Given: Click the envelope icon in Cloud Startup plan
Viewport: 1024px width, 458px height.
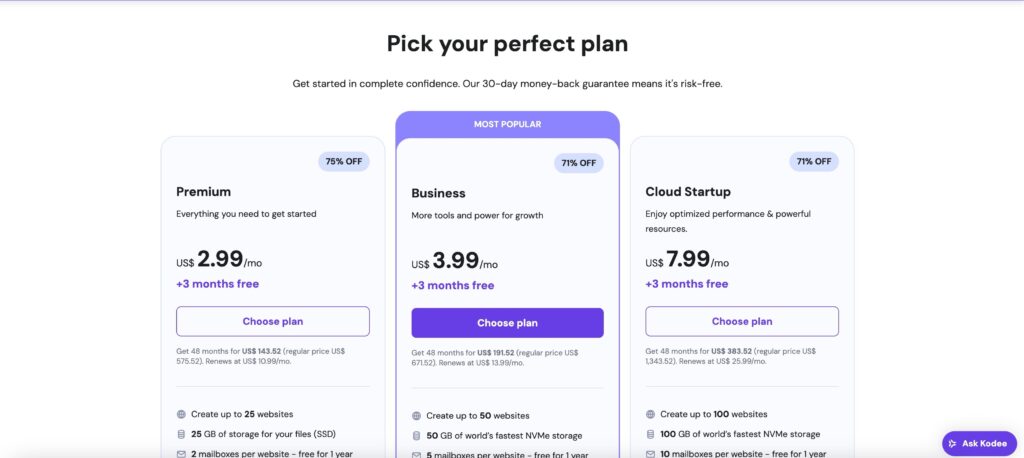Looking at the screenshot, I should coord(650,453).
